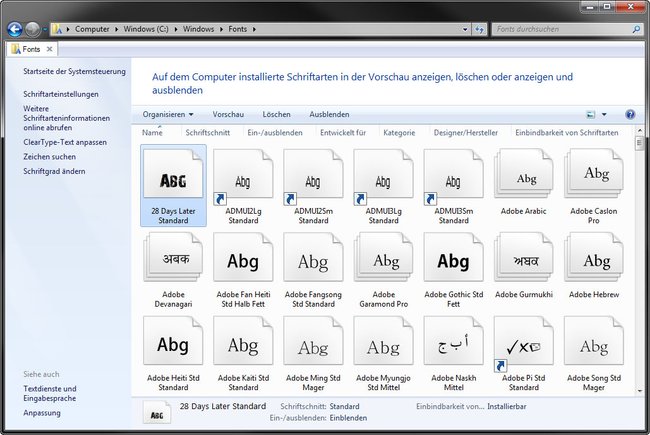Open the help icon in the toolbar
The width and height of the screenshot is (650, 435).
630,114
